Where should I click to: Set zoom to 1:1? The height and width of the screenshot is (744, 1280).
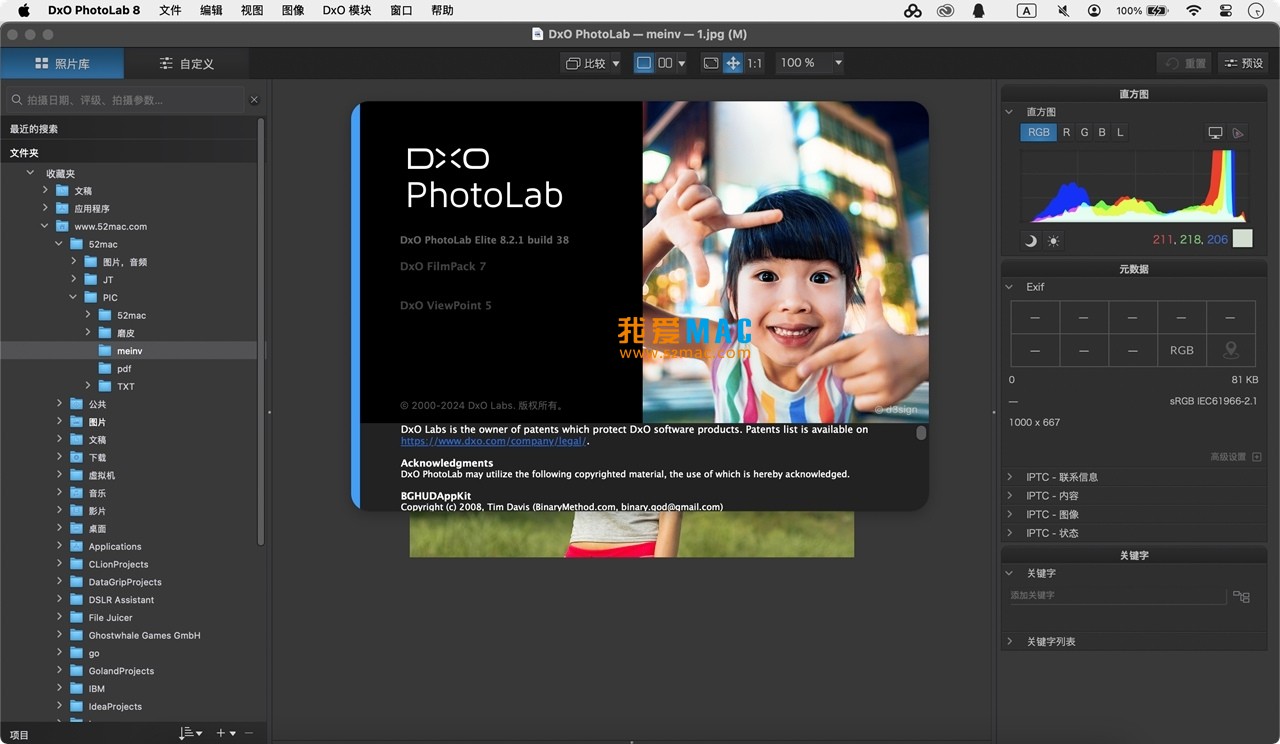coord(754,63)
